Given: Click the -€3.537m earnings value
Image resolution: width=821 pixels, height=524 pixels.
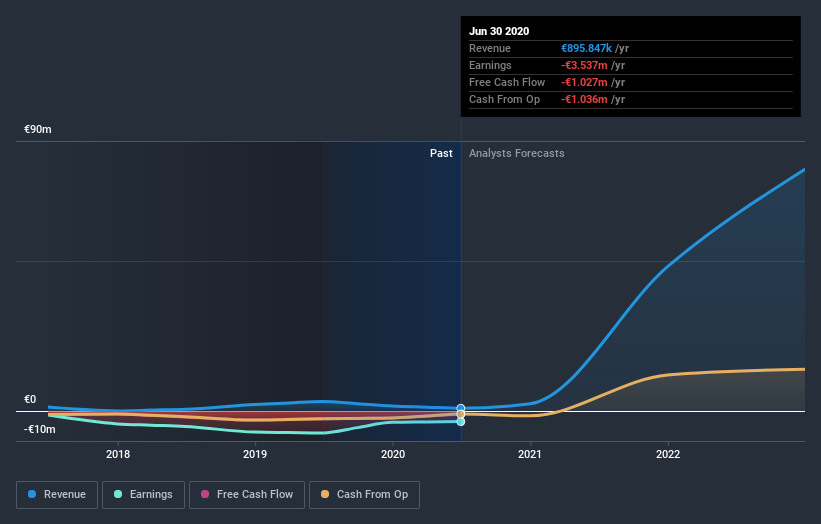Looking at the screenshot, I should (584, 65).
